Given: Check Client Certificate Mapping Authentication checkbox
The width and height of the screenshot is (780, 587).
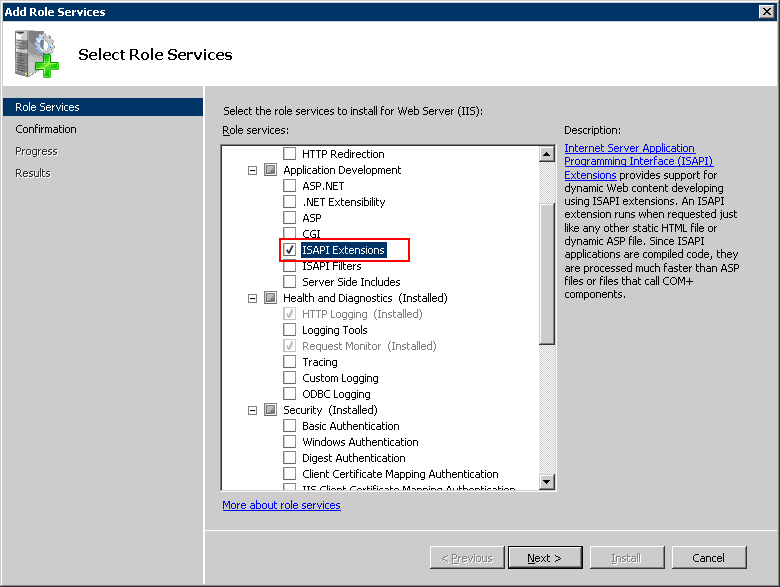Looking at the screenshot, I should (x=290, y=473).
